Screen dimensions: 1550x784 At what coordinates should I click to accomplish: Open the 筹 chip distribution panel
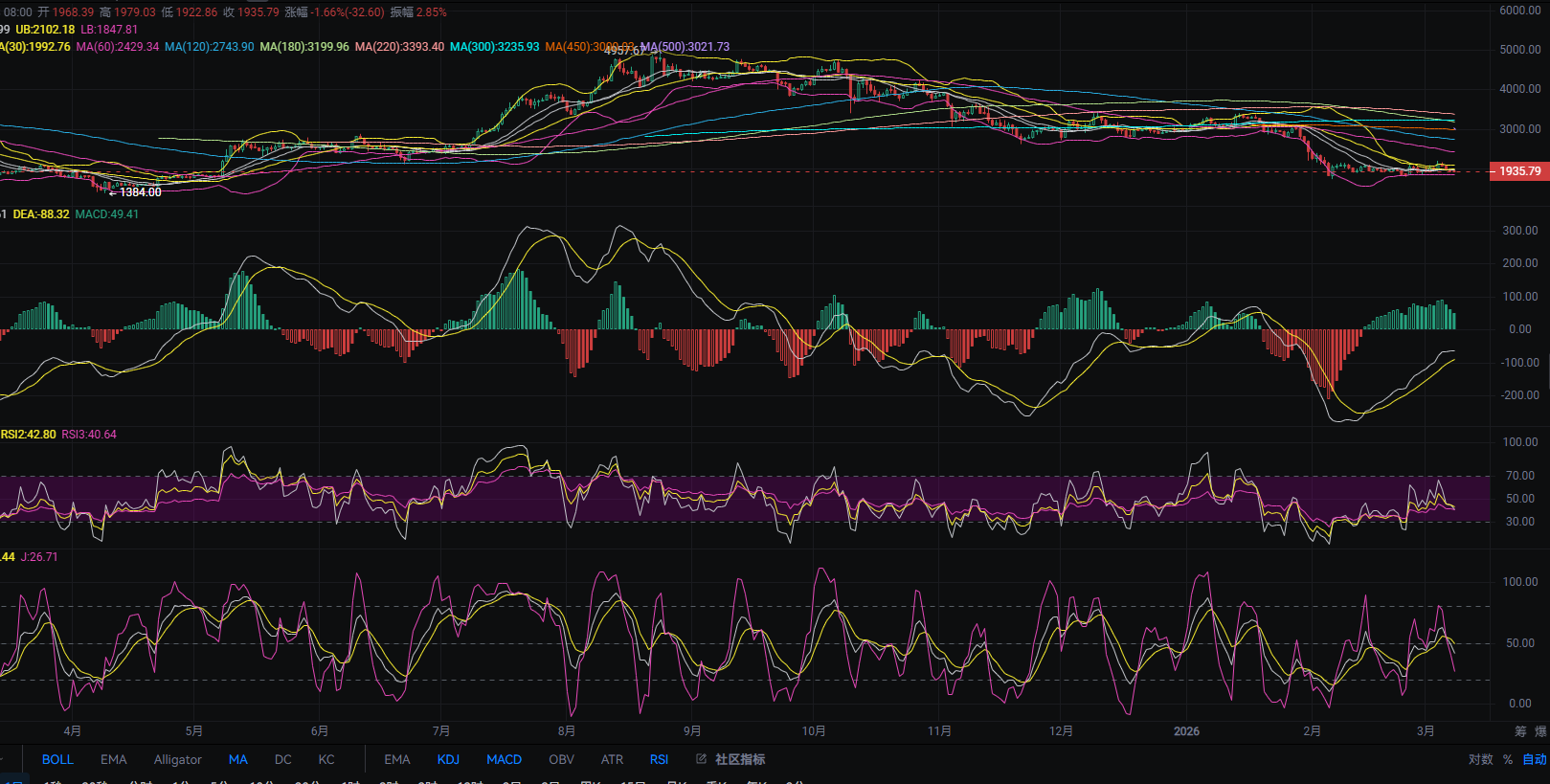click(1520, 731)
